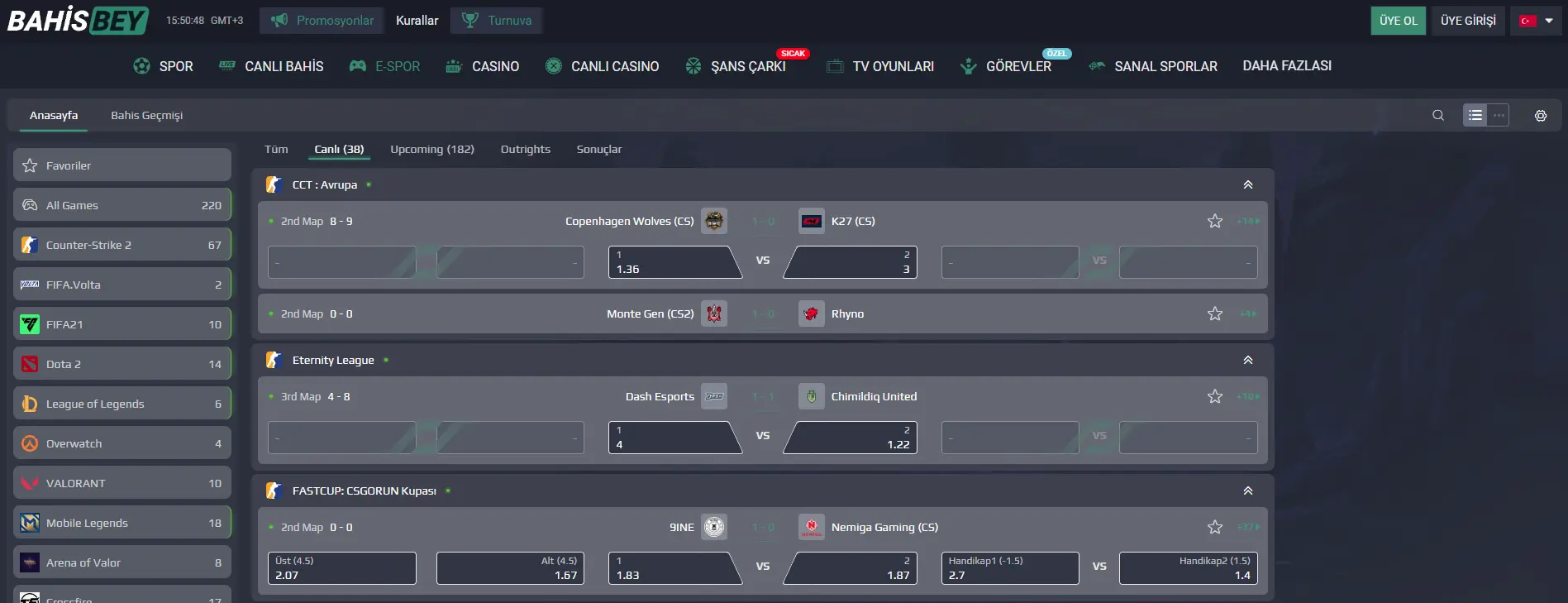The width and height of the screenshot is (1568, 603).
Task: Select Üst (4.5) at 2.07
Action: (342, 568)
